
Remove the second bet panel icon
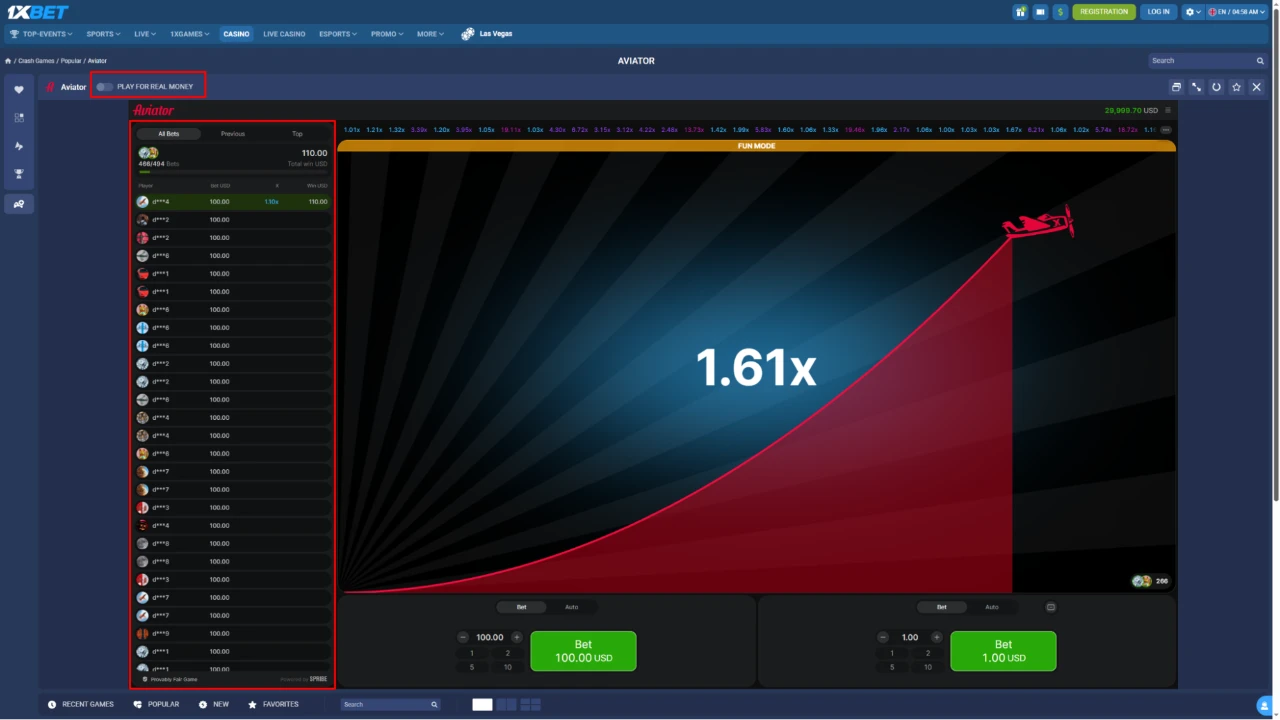(x=1051, y=607)
